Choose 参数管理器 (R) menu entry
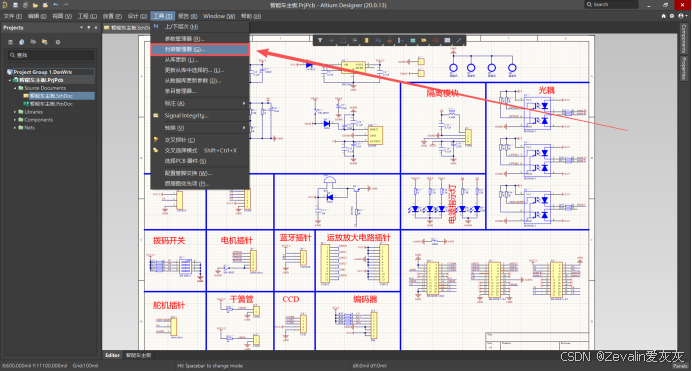 click(200, 39)
